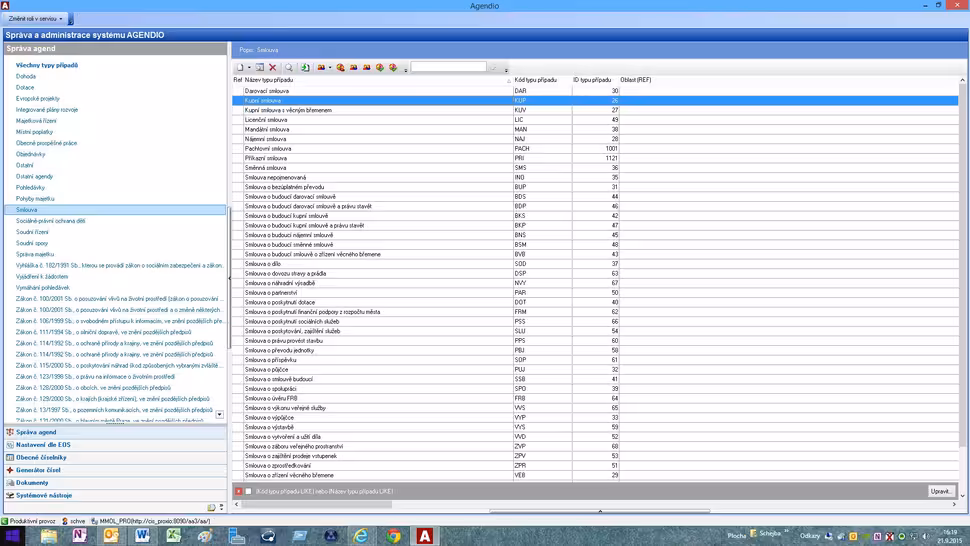Switch to Obecné číselníky section

(x=42, y=457)
